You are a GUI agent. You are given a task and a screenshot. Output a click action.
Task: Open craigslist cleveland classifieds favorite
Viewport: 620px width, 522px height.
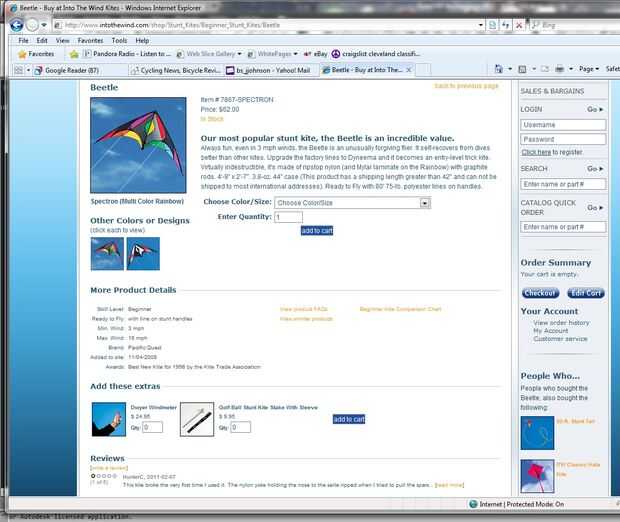(376, 54)
